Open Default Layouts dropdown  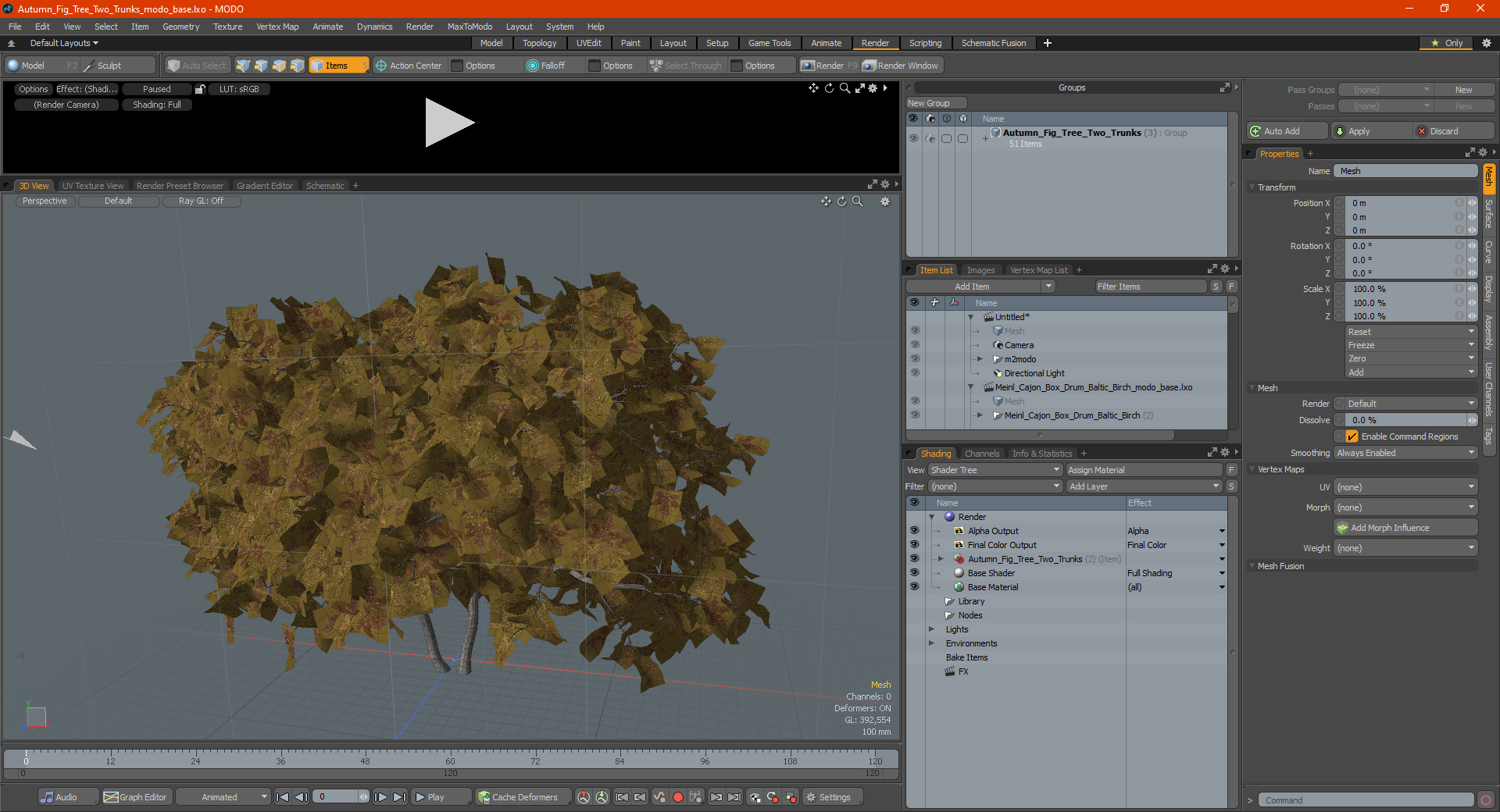pos(64,43)
